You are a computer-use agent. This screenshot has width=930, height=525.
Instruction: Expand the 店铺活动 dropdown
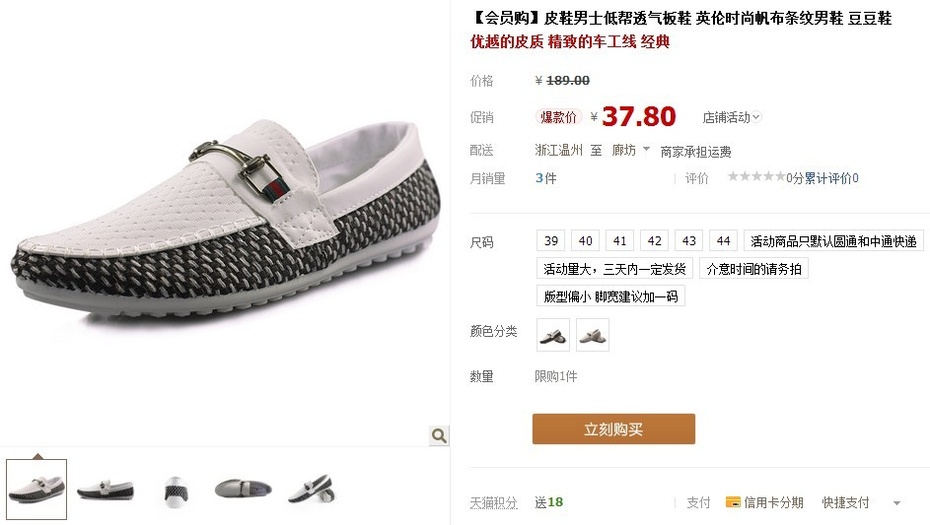click(x=731, y=117)
